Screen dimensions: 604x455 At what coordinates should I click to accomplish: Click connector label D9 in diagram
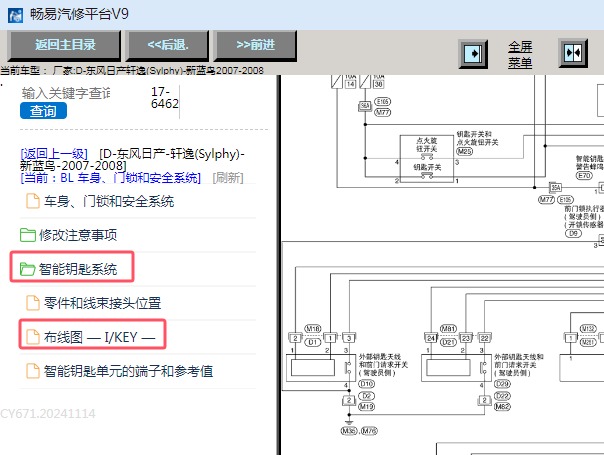573,233
